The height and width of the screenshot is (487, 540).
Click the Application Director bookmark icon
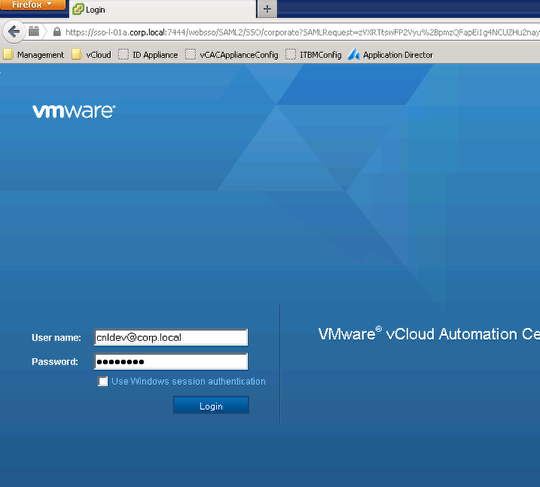tap(354, 54)
